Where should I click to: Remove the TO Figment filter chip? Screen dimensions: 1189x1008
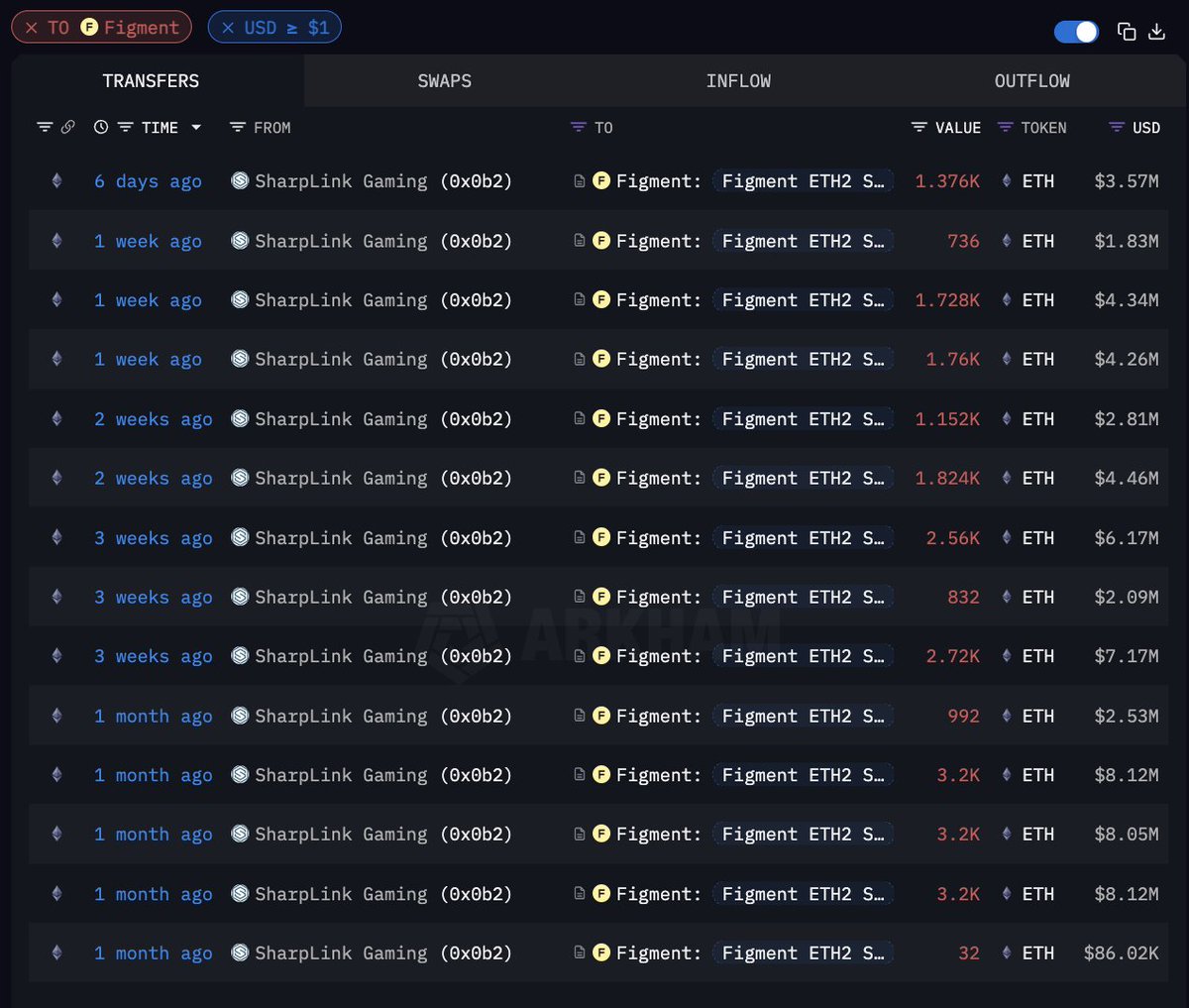[32, 28]
